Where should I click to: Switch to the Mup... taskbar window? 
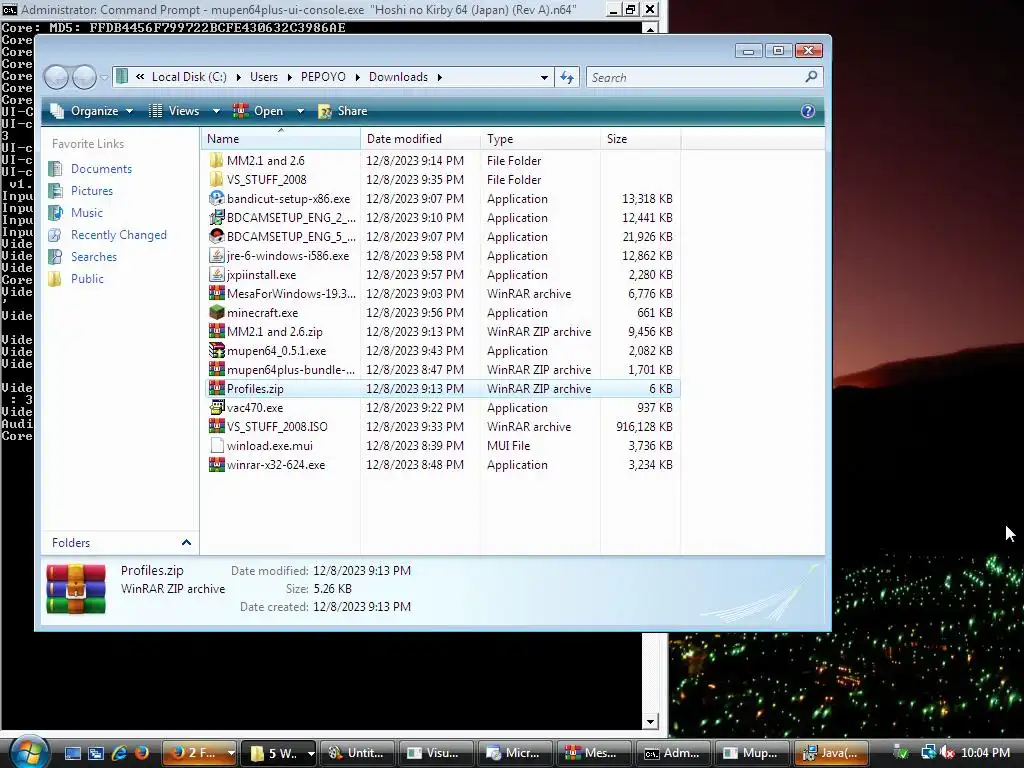[x=752, y=753]
